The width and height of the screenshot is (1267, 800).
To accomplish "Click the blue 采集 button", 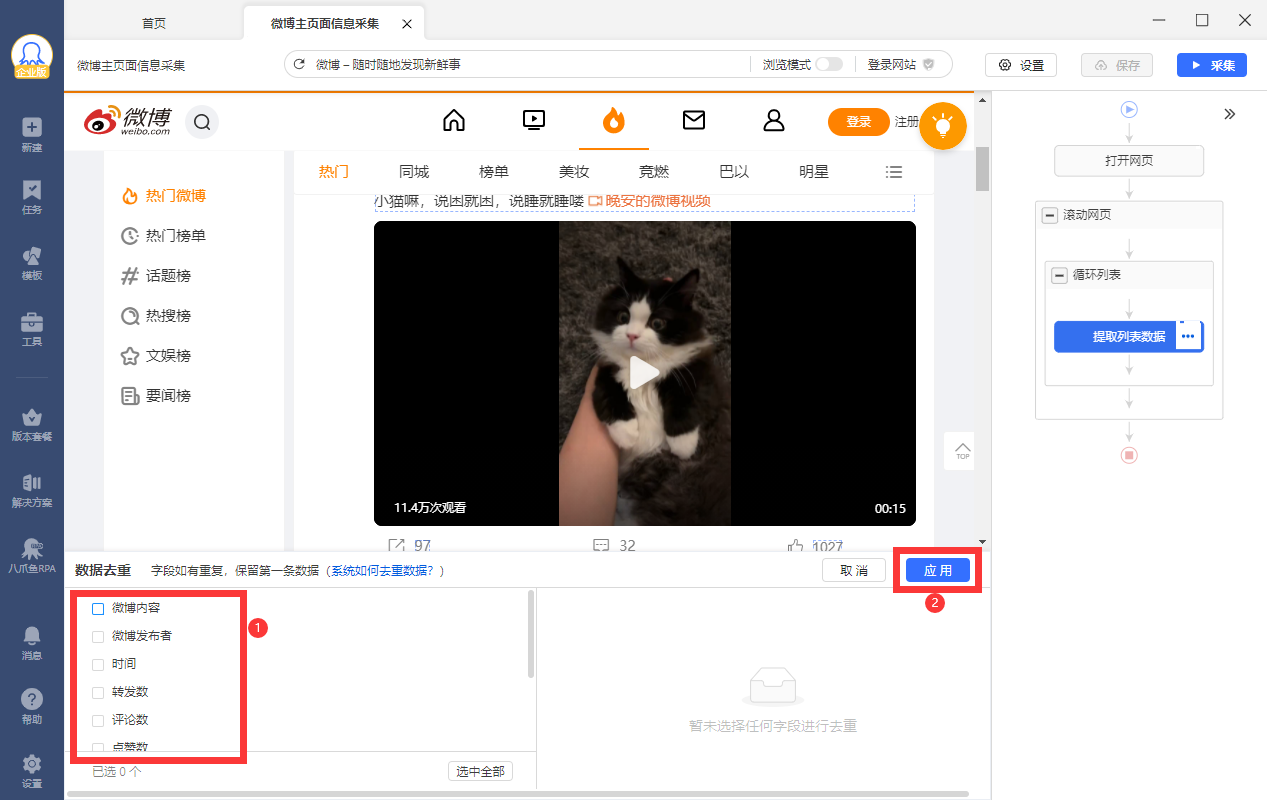I will click(x=1212, y=65).
